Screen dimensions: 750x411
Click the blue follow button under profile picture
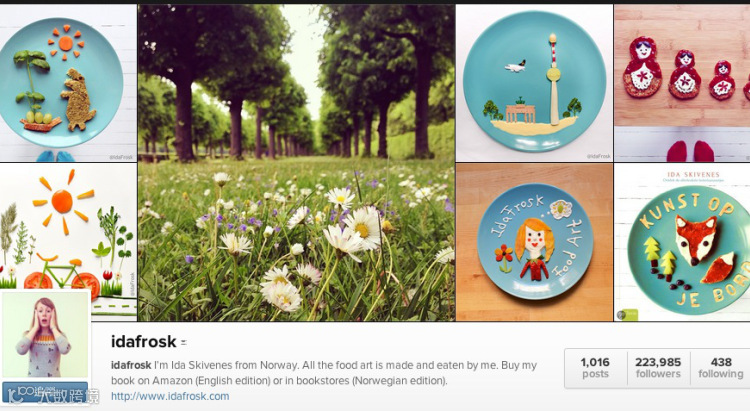coord(45,392)
